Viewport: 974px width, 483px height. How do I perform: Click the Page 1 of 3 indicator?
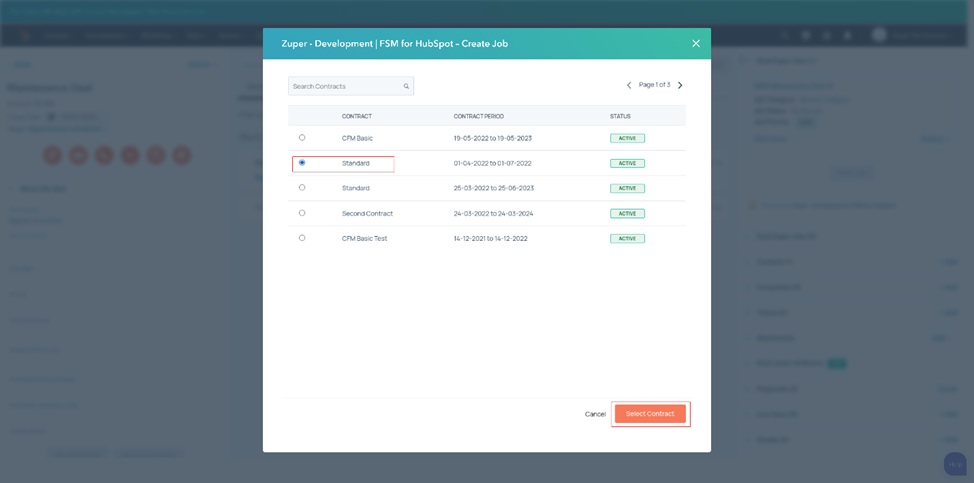click(x=654, y=85)
